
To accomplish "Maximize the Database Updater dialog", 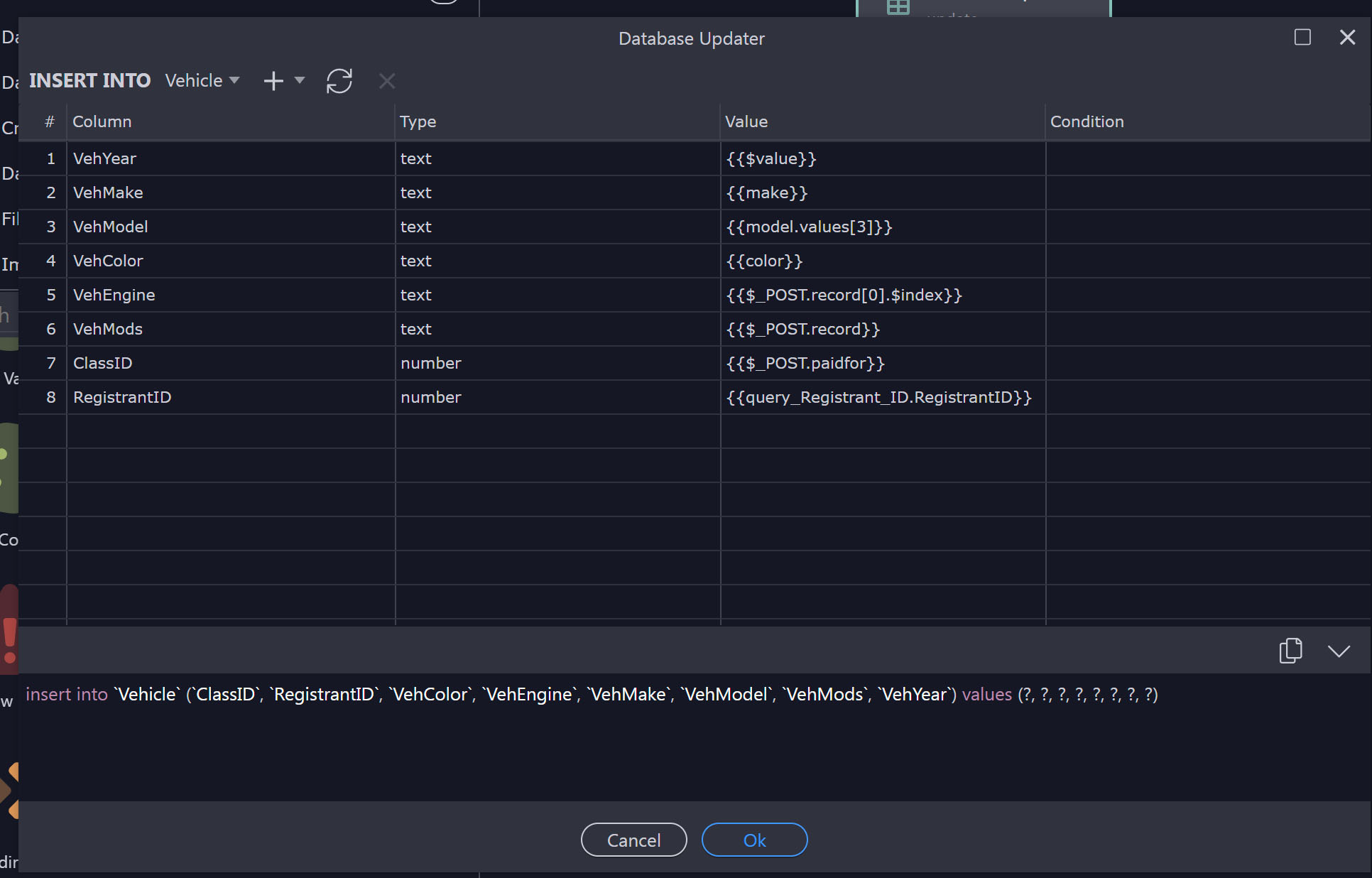I will click(1302, 37).
